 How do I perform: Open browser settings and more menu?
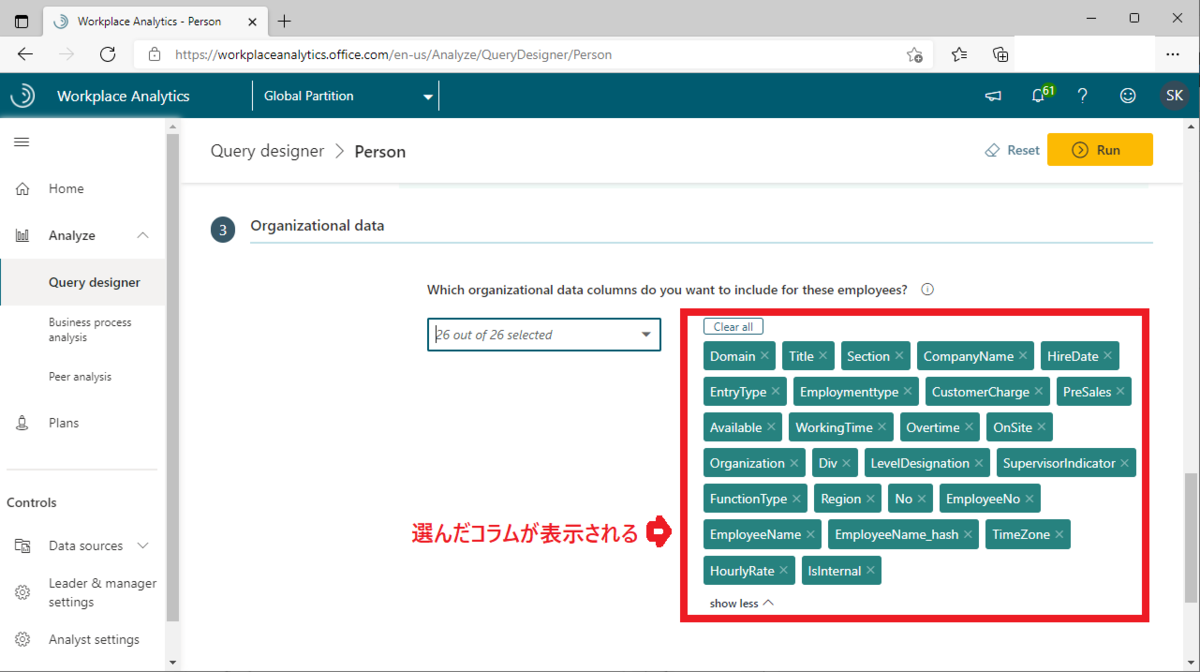[1173, 55]
